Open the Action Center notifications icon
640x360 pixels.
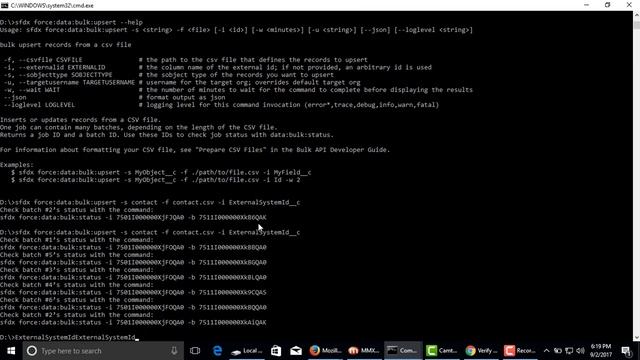[x=626, y=351]
